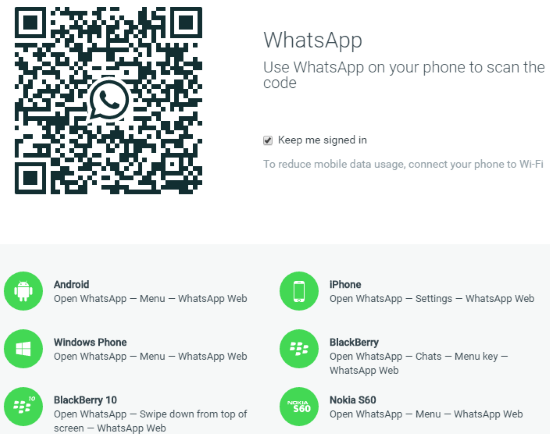Viewport: 550px width, 434px height.
Task: Click the BlackBerry 10 heading
Action: [x=85, y=400]
